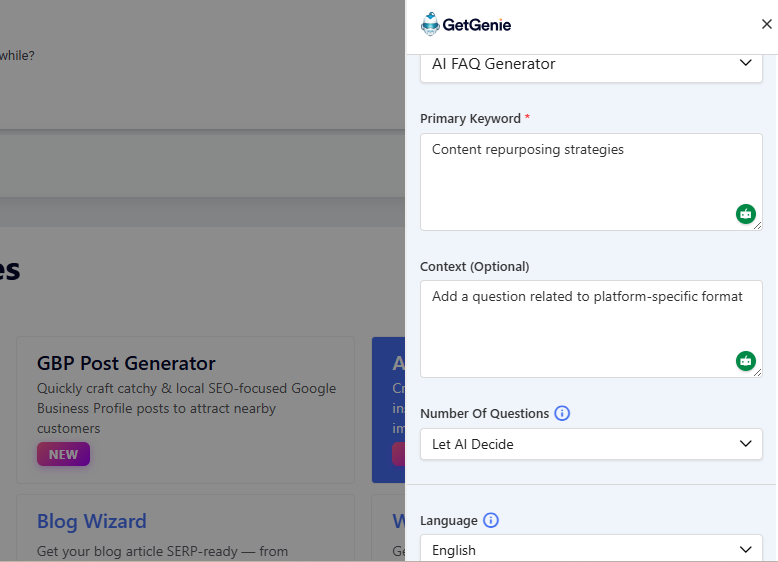Click the GetGenie genie logo icon
Viewport: 778px width, 562px height.
[431, 25]
